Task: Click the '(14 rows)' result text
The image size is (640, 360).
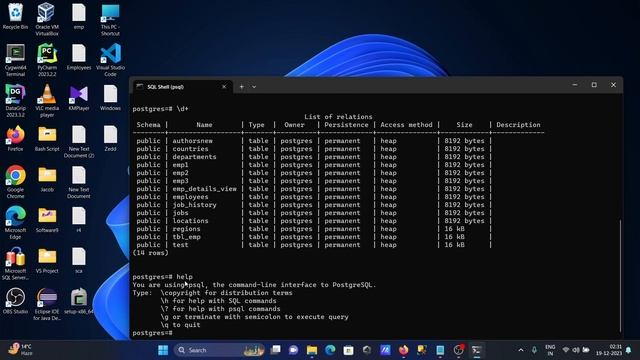Action: coord(150,253)
